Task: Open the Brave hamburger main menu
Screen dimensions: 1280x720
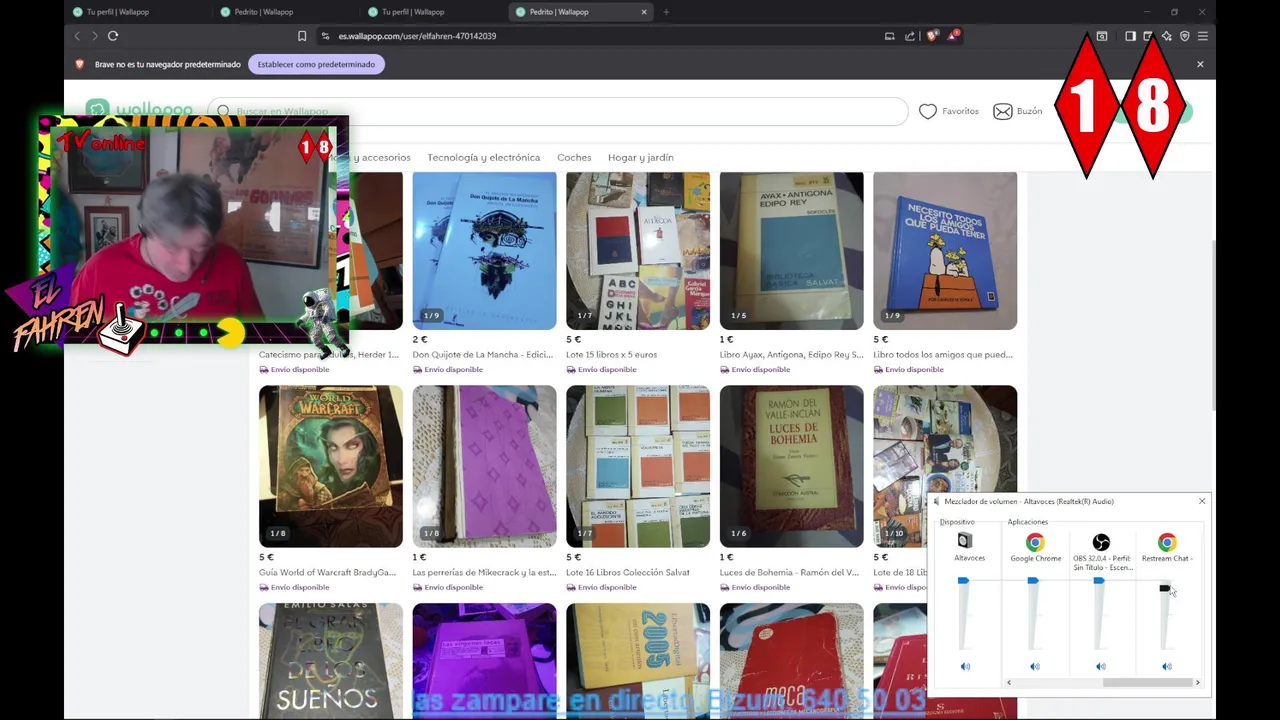Action: (1203, 36)
